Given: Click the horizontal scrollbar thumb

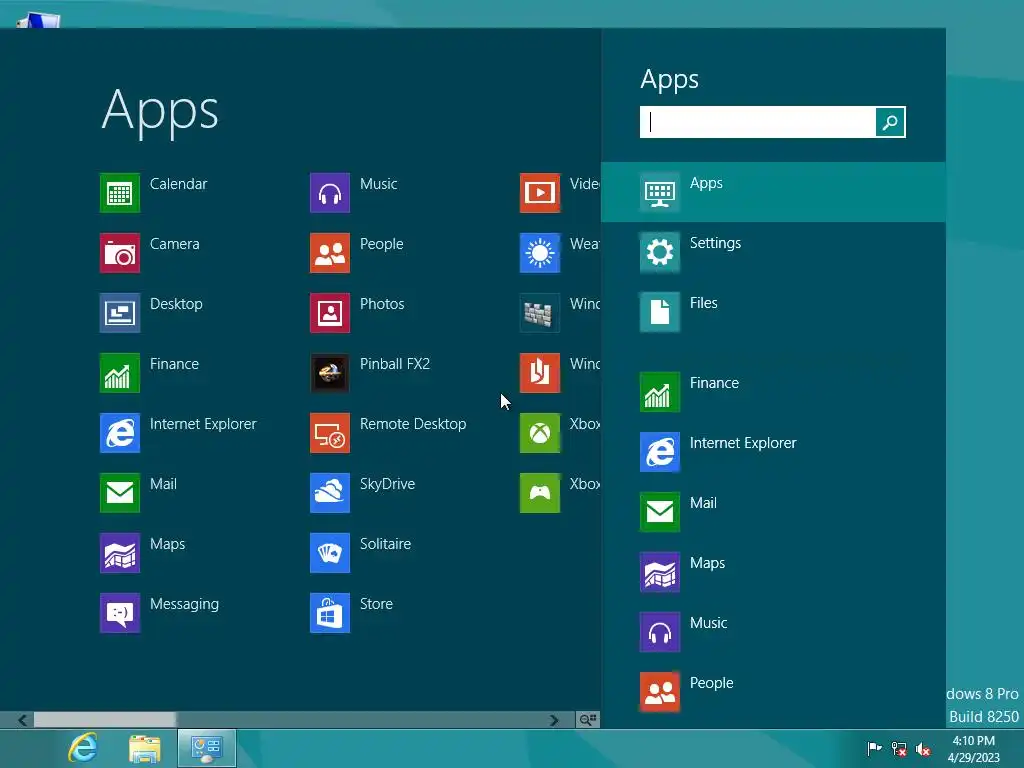Looking at the screenshot, I should 105,720.
